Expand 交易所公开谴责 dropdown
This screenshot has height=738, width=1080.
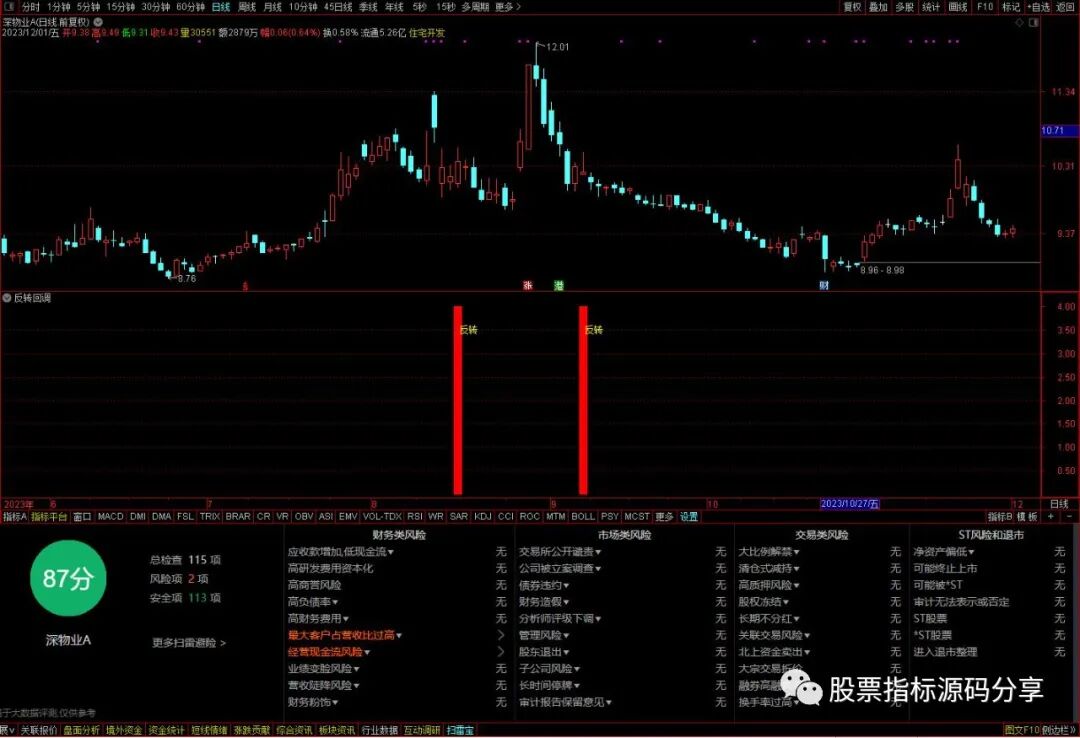point(560,552)
